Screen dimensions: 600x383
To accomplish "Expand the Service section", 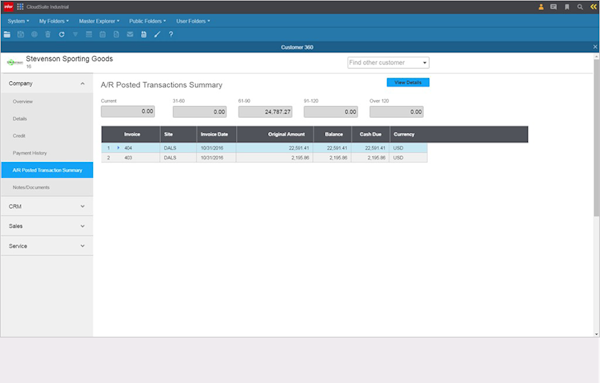I will tap(47, 246).
